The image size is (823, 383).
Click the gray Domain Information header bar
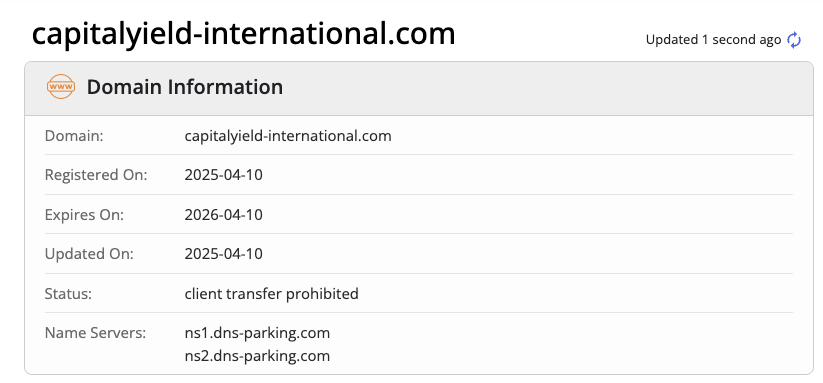419,88
